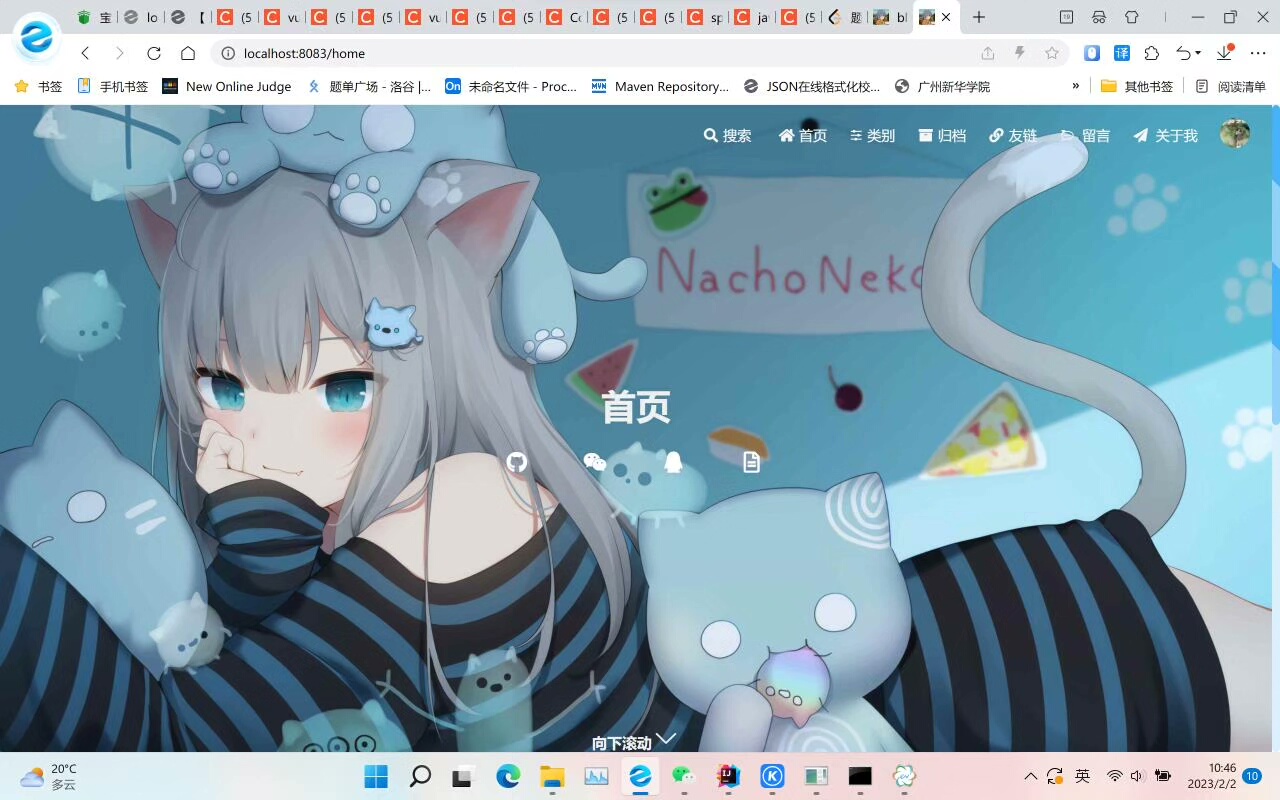
Task: Go to the browser home page
Action: [x=188, y=53]
